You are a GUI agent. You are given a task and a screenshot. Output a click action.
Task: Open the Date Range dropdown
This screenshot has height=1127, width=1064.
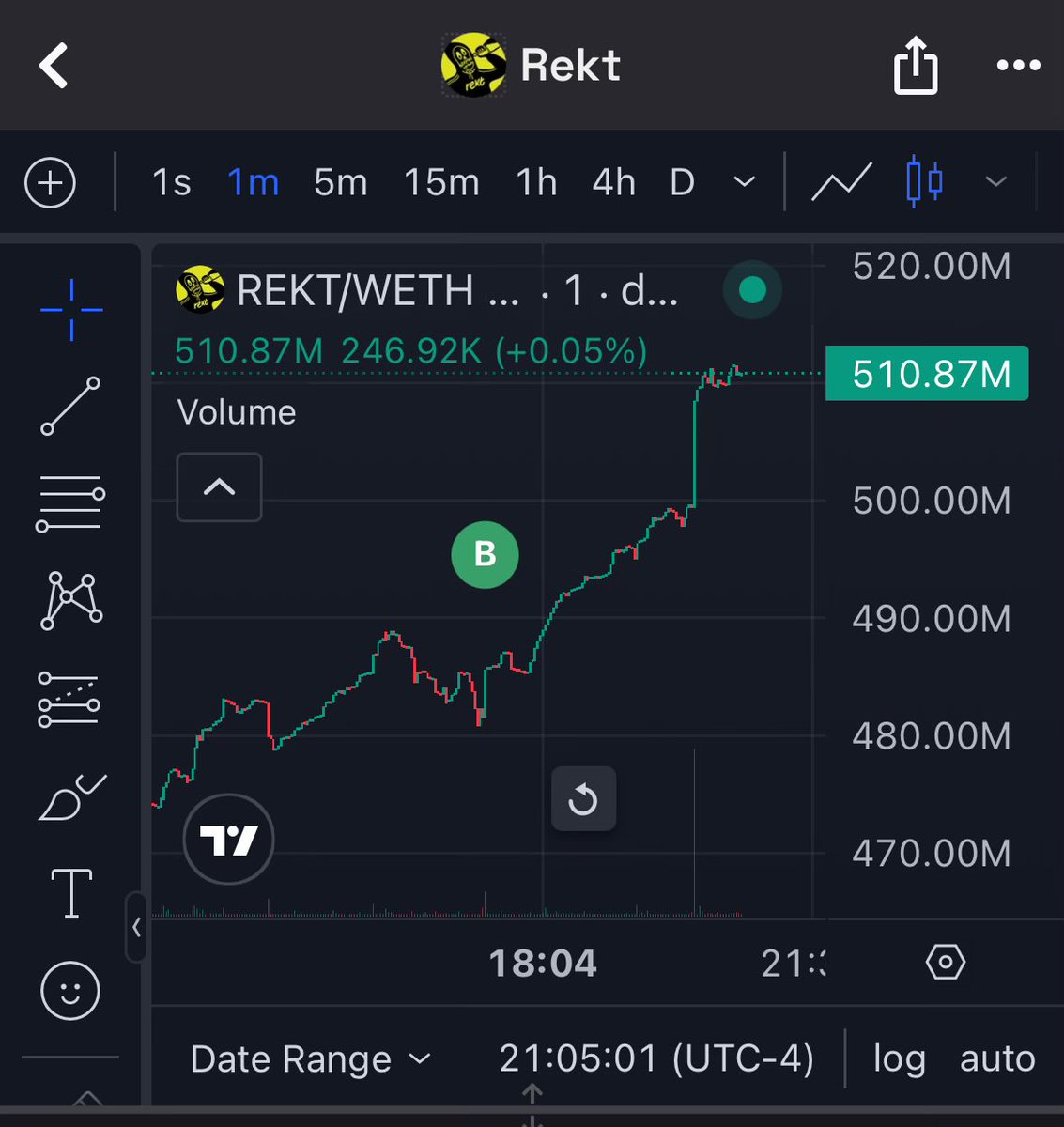click(311, 1059)
